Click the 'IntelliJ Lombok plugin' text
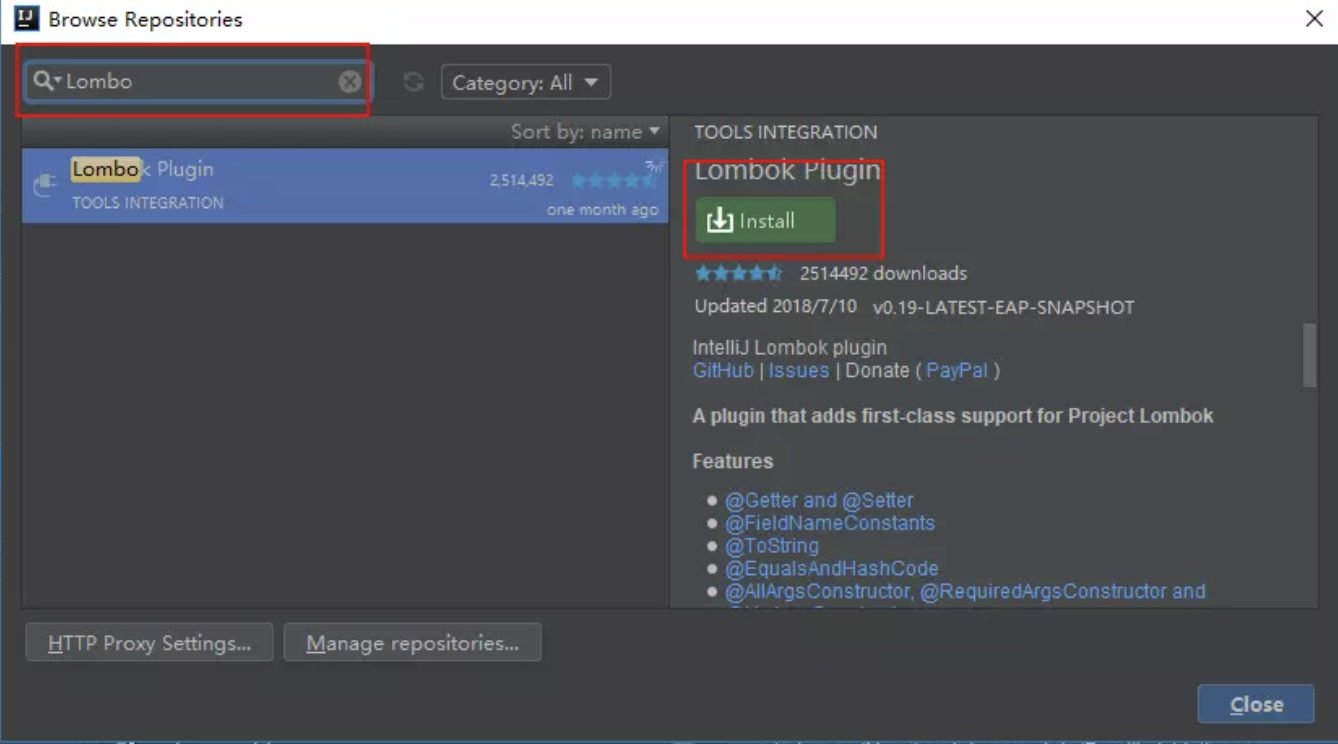Image resolution: width=1338 pixels, height=744 pixels. (790, 348)
